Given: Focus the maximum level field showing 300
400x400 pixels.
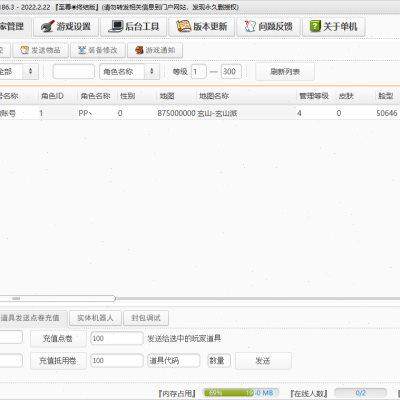Looking at the screenshot, I should tap(231, 71).
